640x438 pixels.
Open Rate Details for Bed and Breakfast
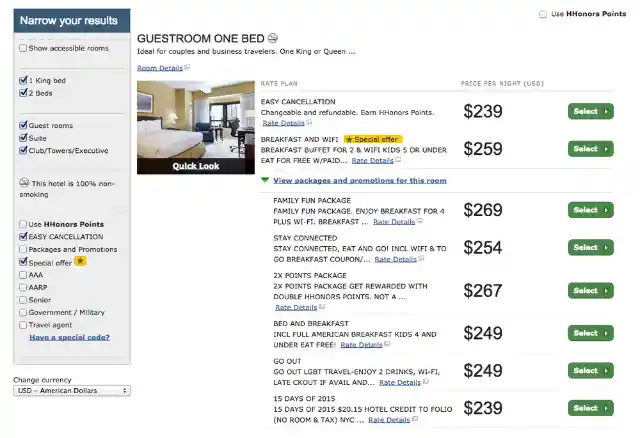click(361, 344)
